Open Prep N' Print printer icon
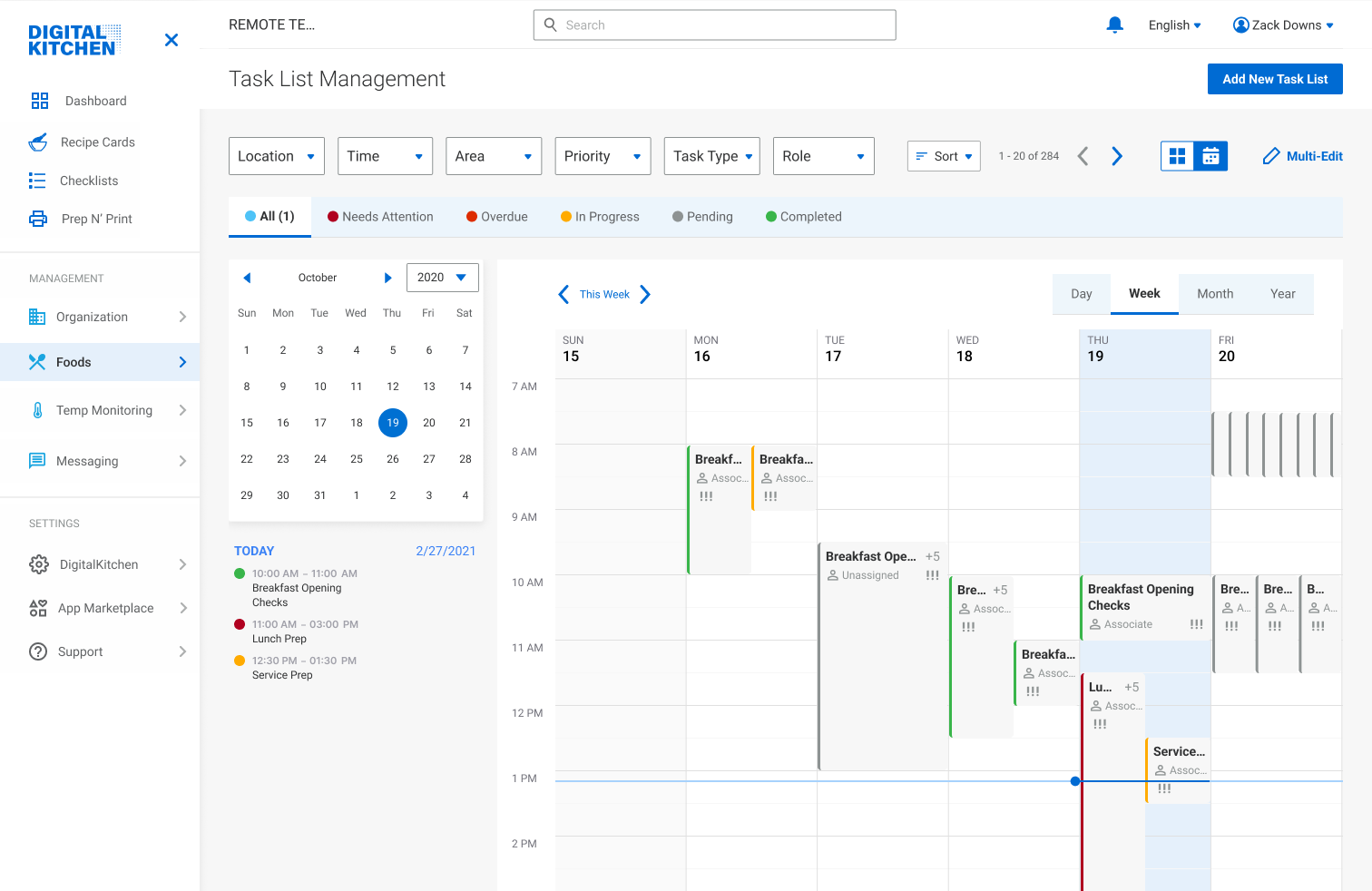 pos(38,219)
